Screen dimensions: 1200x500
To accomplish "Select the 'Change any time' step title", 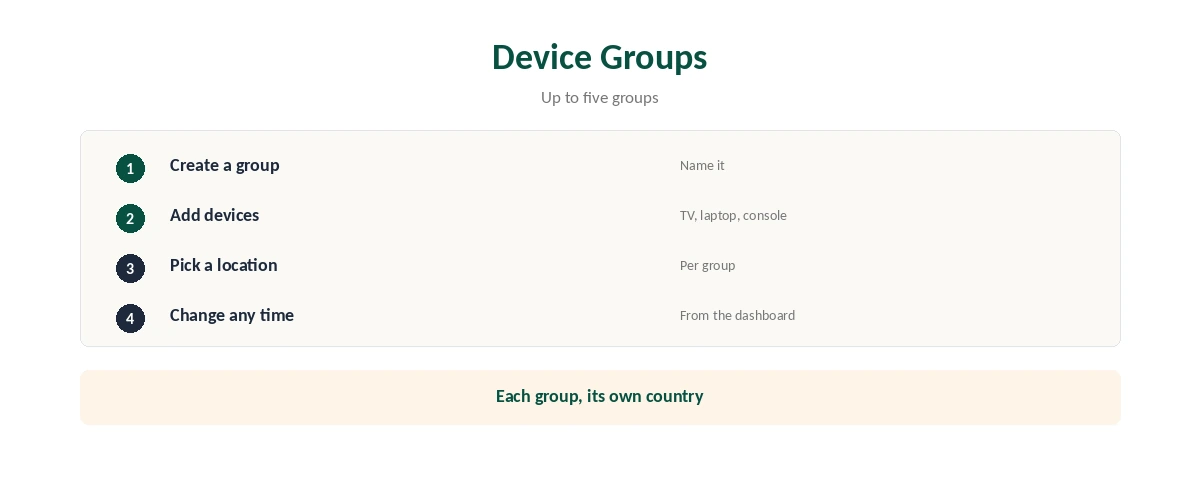I will [x=232, y=315].
